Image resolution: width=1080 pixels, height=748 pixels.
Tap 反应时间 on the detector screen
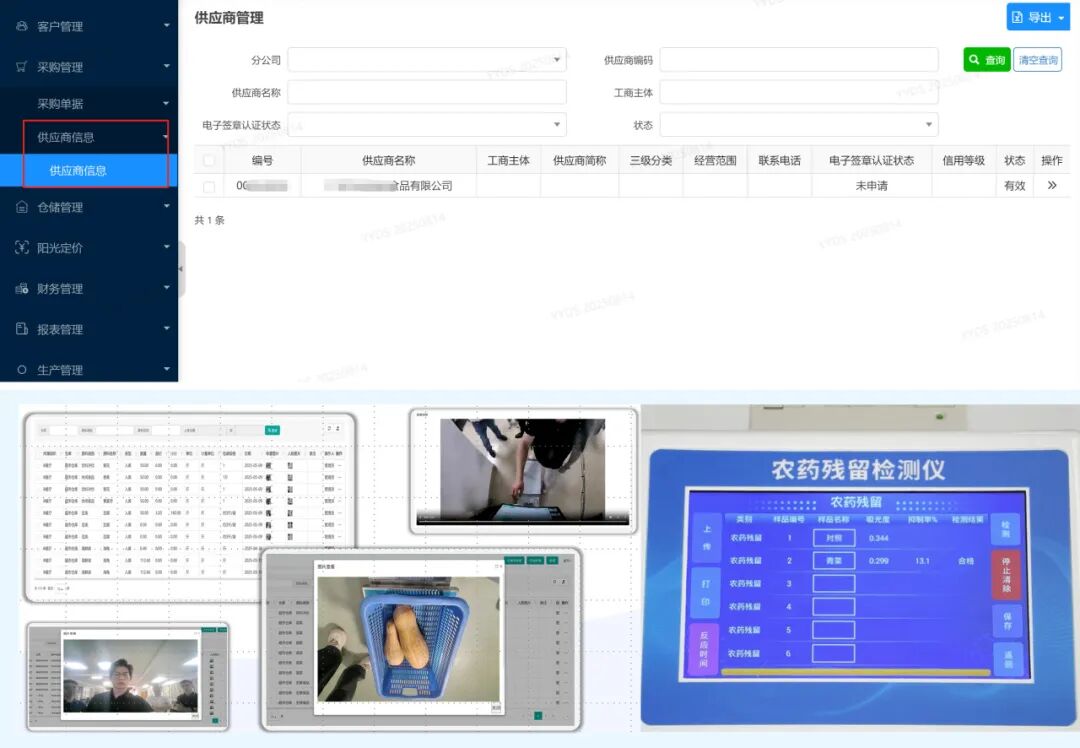[x=704, y=649]
